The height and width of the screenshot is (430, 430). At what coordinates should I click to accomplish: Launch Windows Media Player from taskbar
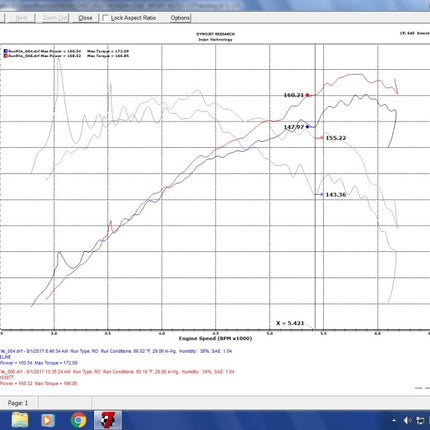[x=47, y=420]
